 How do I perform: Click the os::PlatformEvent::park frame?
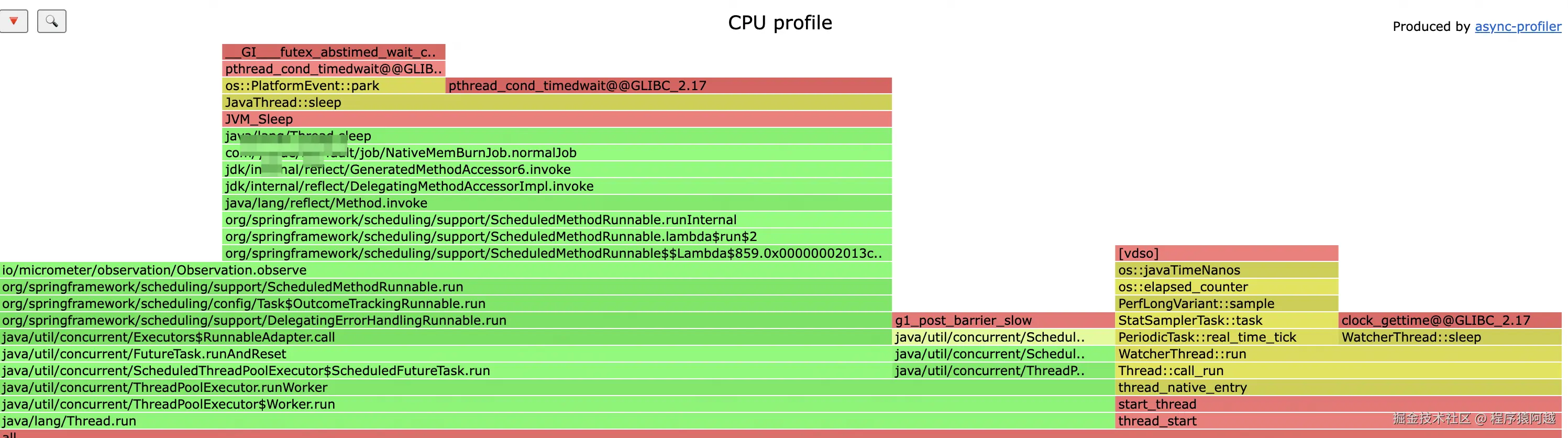click(334, 86)
